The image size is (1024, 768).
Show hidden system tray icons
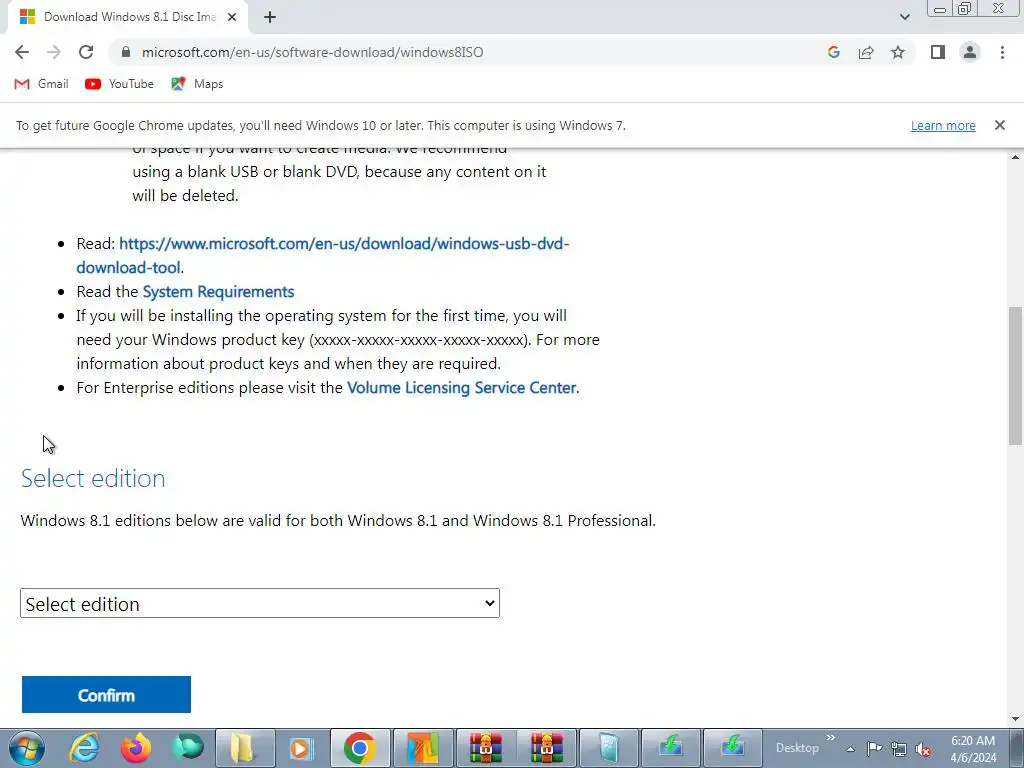pos(850,749)
